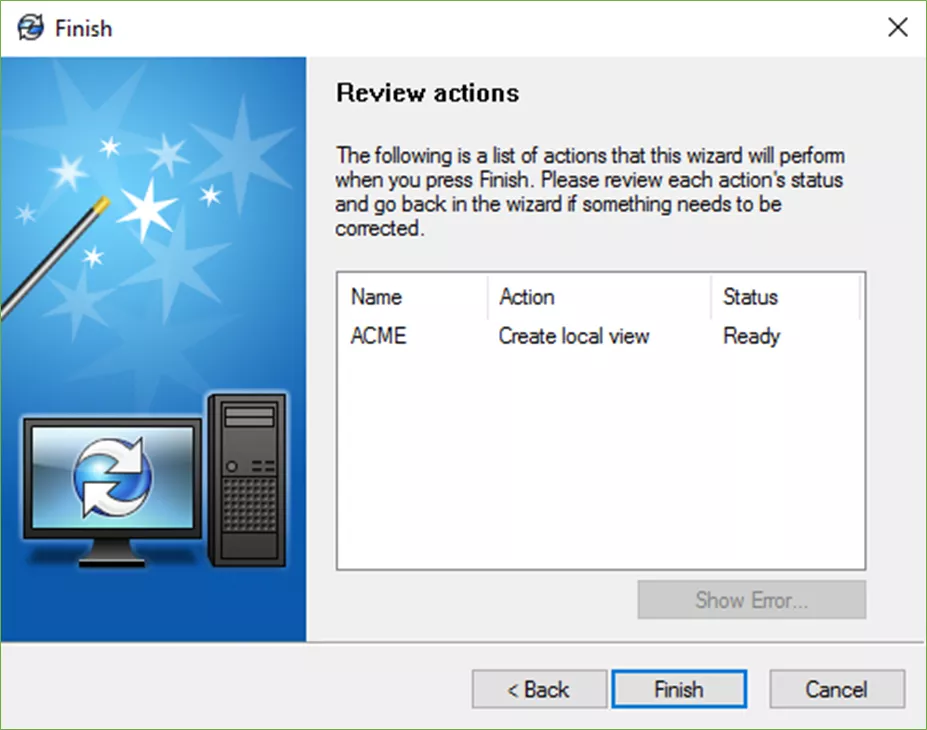Screen dimensions: 927x730
Task: Close the Finish dialog window
Action: (897, 28)
